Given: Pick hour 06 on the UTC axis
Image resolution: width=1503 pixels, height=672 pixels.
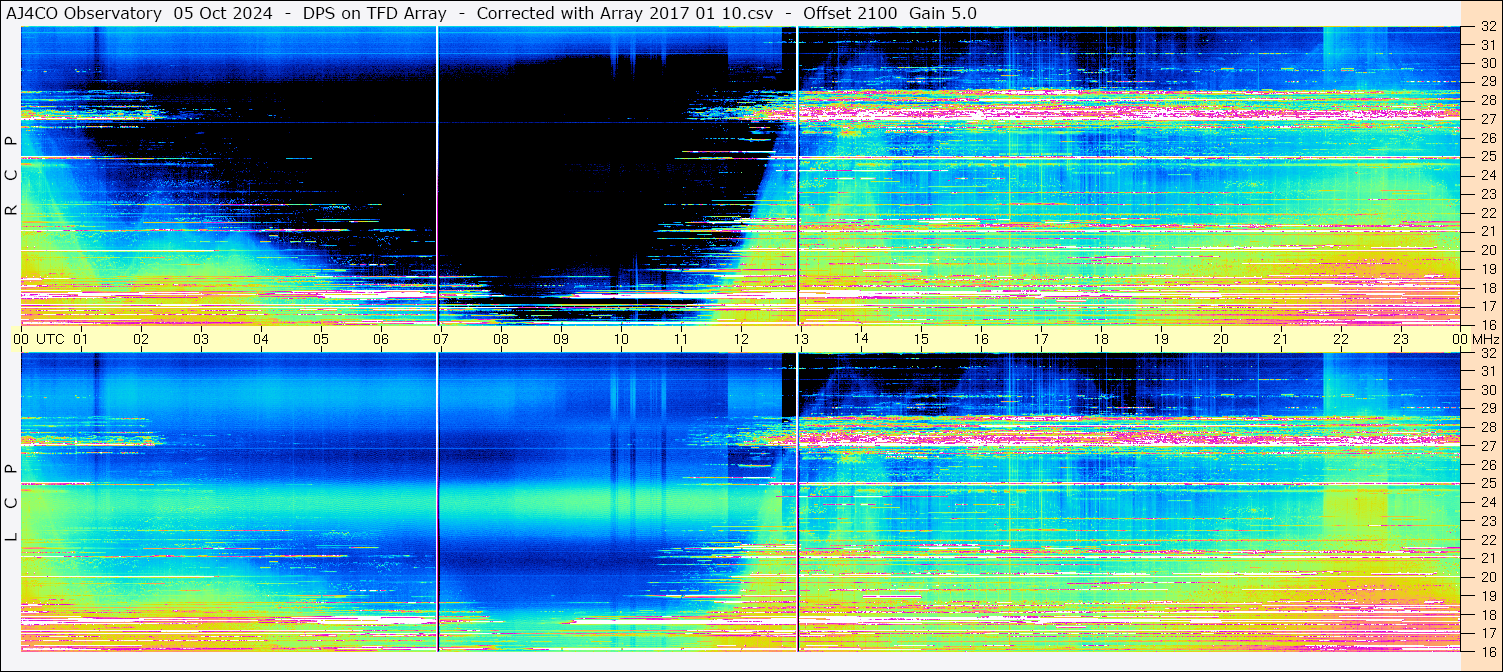Looking at the screenshot, I should coord(381,339).
